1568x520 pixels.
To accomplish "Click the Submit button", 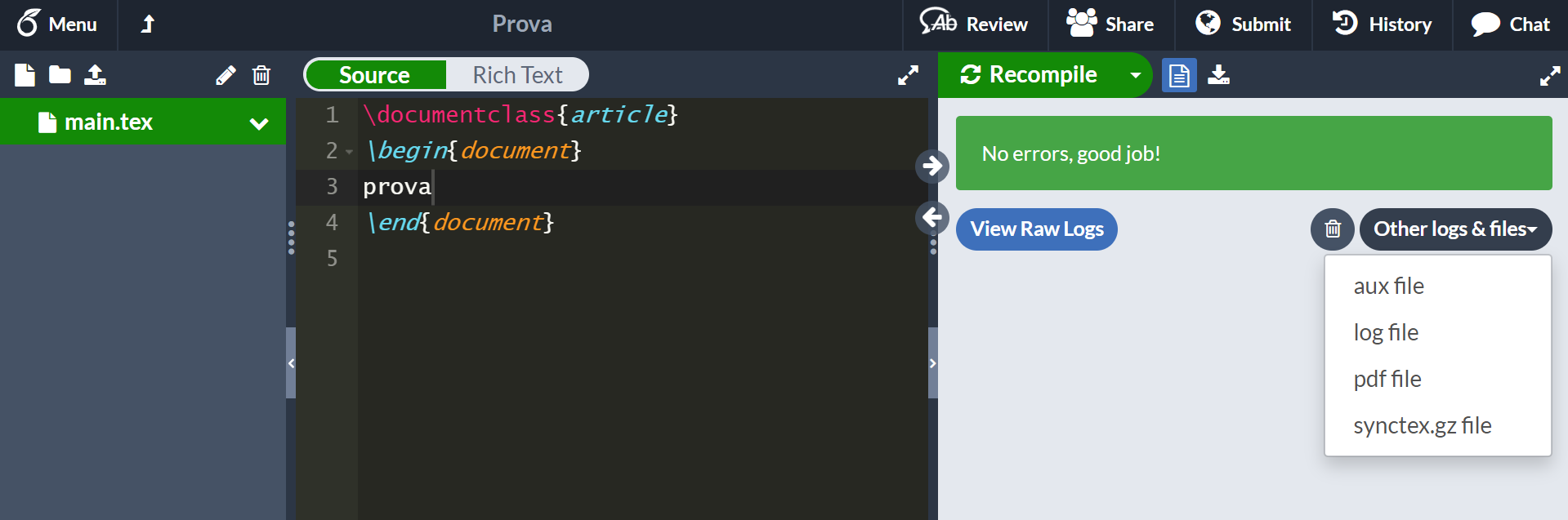I will pyautogui.click(x=1244, y=24).
